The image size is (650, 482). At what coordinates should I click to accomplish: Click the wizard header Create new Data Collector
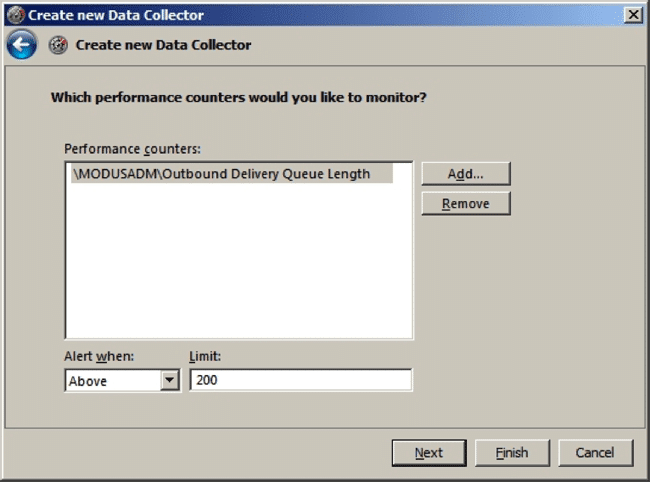pos(163,45)
